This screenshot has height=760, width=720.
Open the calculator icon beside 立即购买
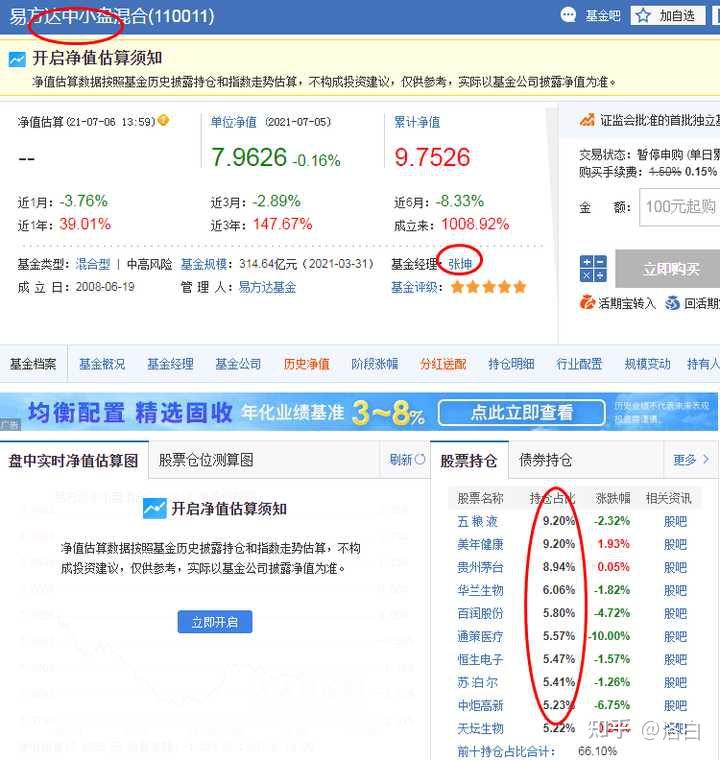[x=593, y=269]
